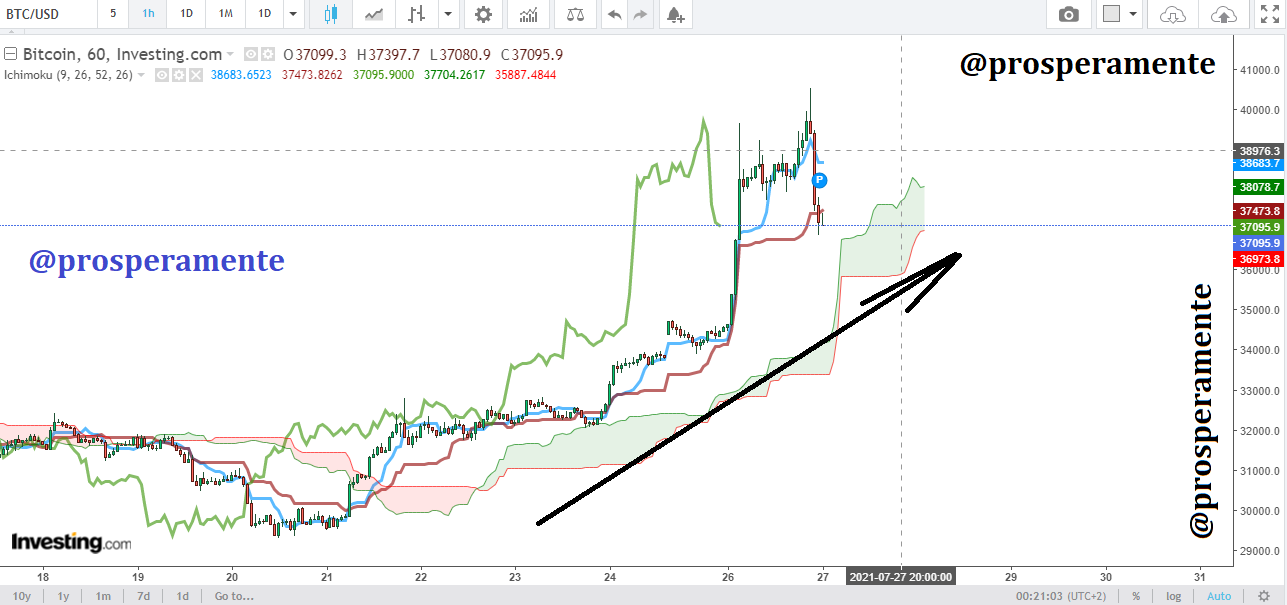Select the 1M interval
Viewport: 1287px width, 605px height.
click(225, 14)
